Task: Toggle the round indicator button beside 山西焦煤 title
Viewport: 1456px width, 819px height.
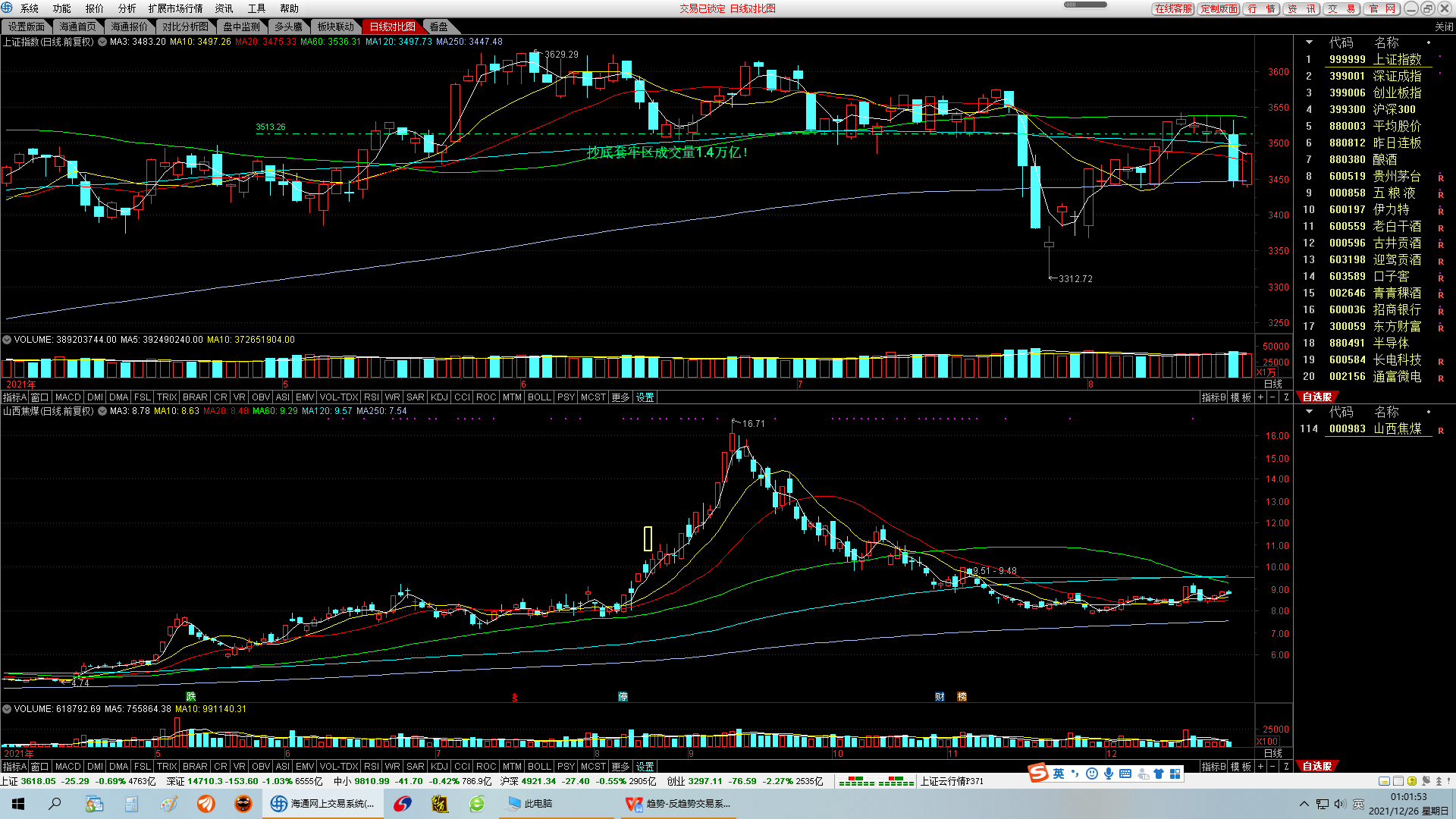Action: pos(102,411)
